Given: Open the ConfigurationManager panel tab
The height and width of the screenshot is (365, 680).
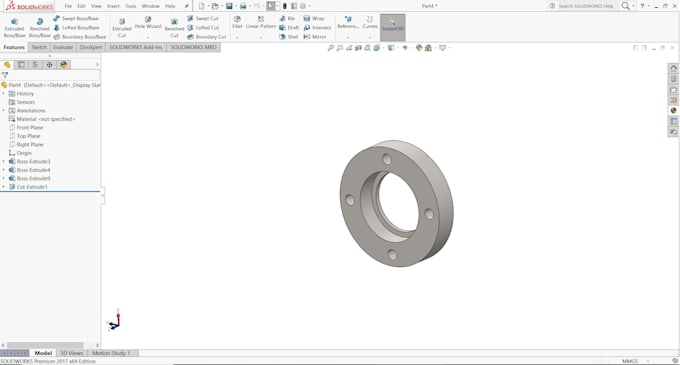Looking at the screenshot, I should pos(35,65).
